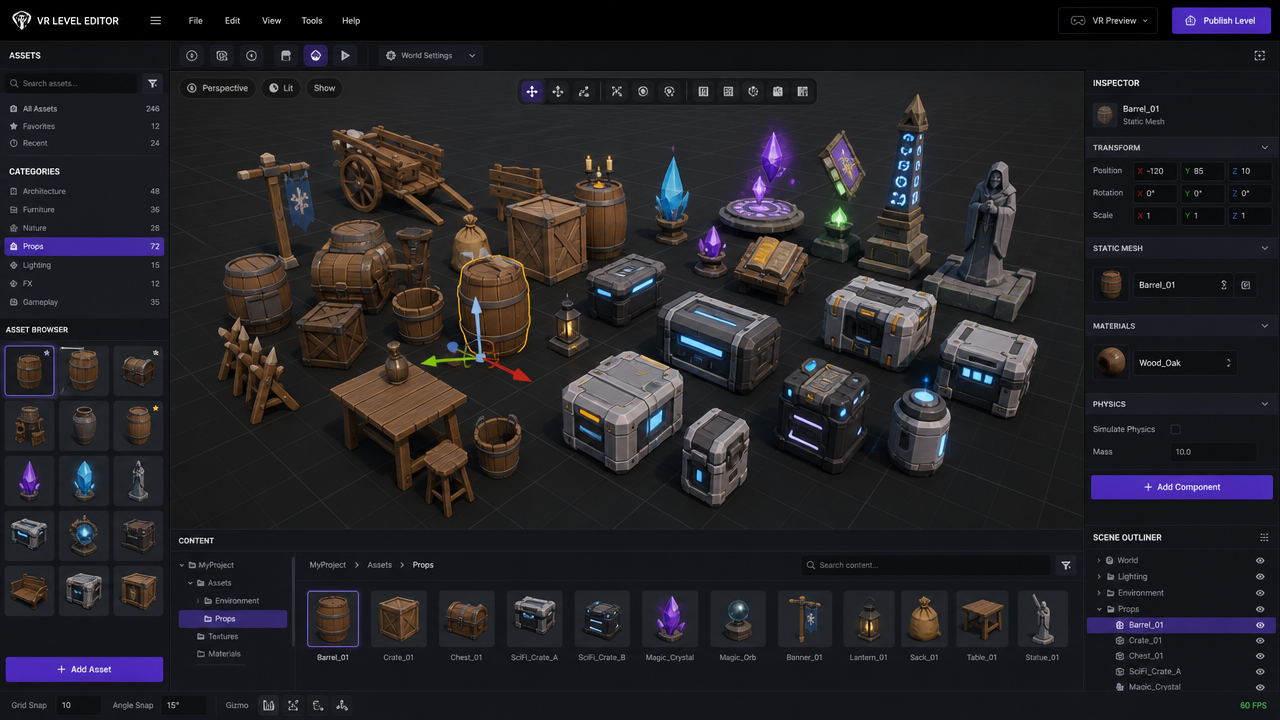This screenshot has width=1280, height=720.
Task: Open the VR Preview dropdown
Action: point(1108,20)
